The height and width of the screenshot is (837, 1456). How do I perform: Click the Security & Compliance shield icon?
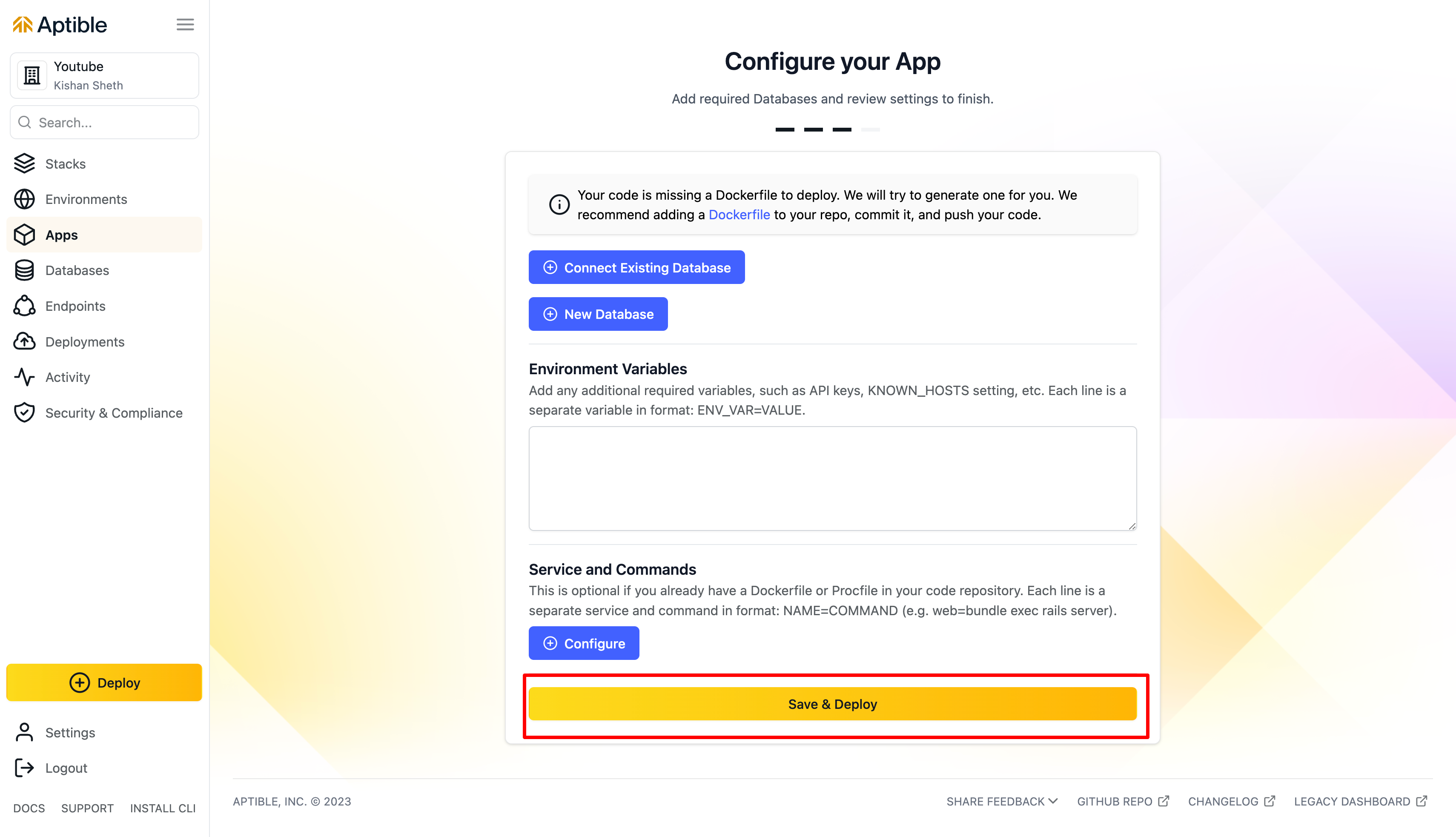point(24,413)
